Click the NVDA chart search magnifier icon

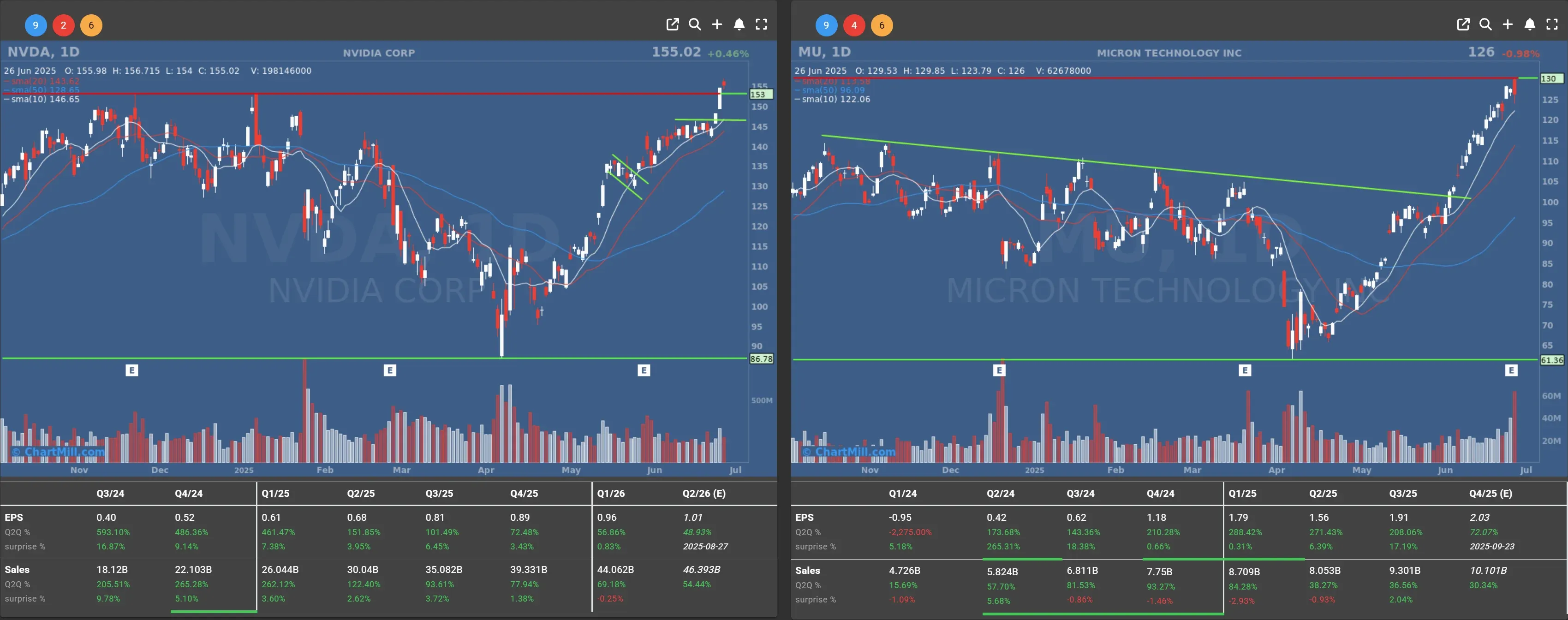[x=695, y=24]
